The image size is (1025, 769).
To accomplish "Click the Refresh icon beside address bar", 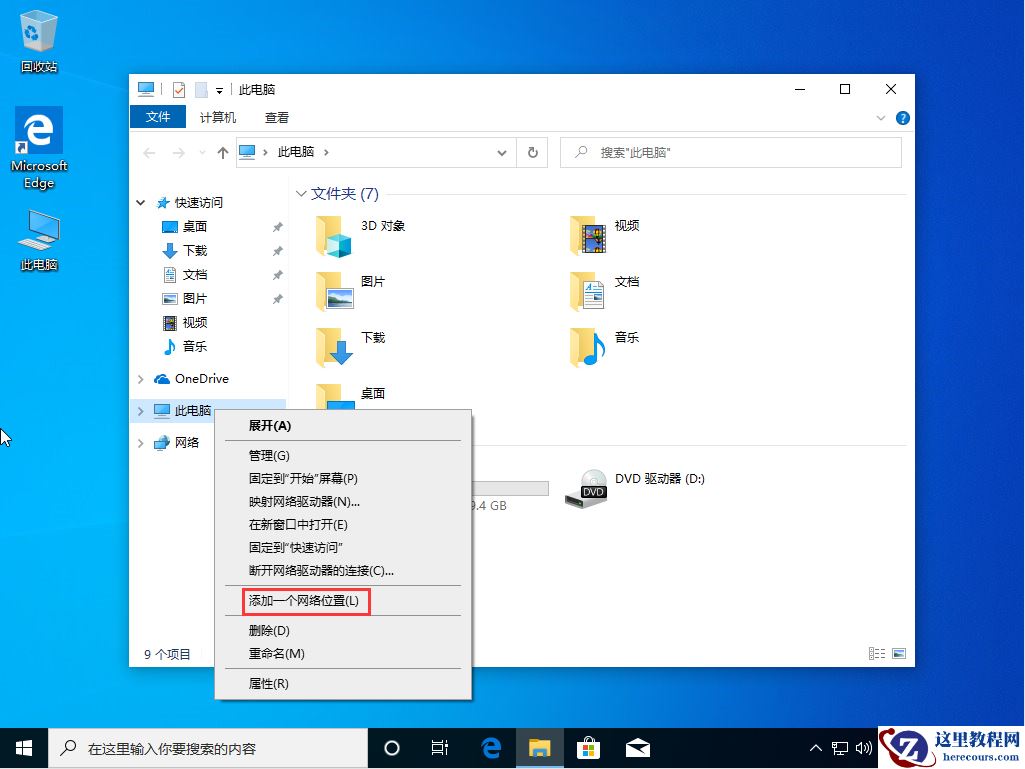I will point(532,152).
